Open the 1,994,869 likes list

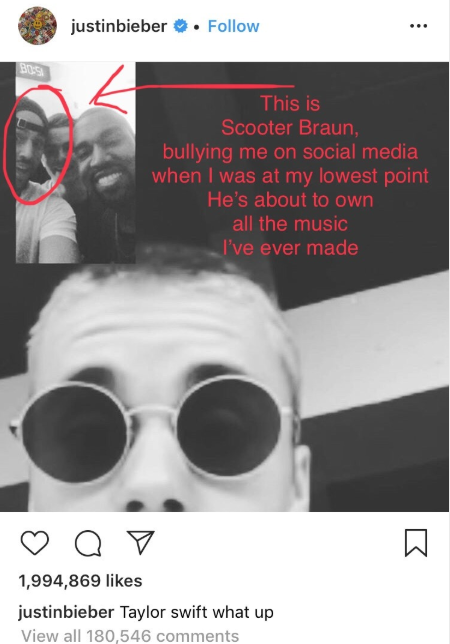point(80,581)
